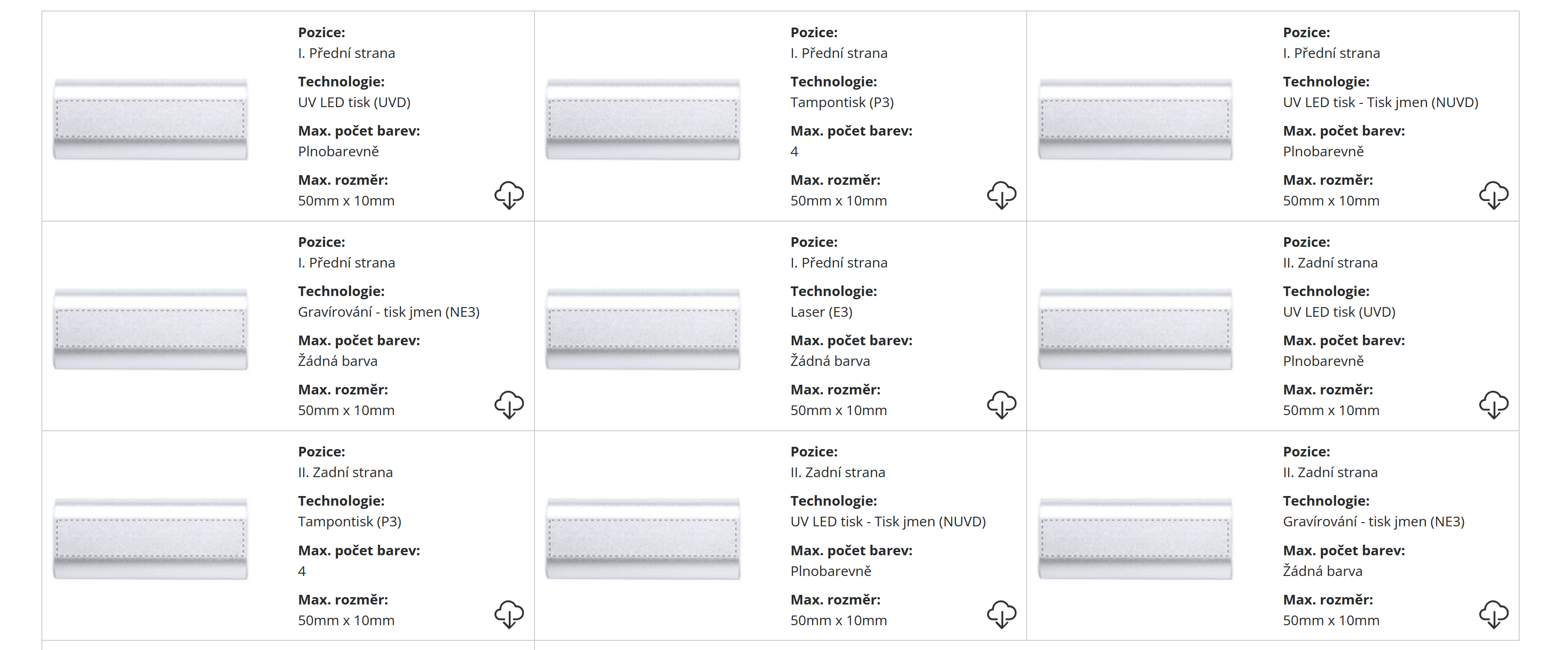Download front-side UV LED Tisk jmen (NUVD) template
The height and width of the screenshot is (650, 1568).
1494,195
